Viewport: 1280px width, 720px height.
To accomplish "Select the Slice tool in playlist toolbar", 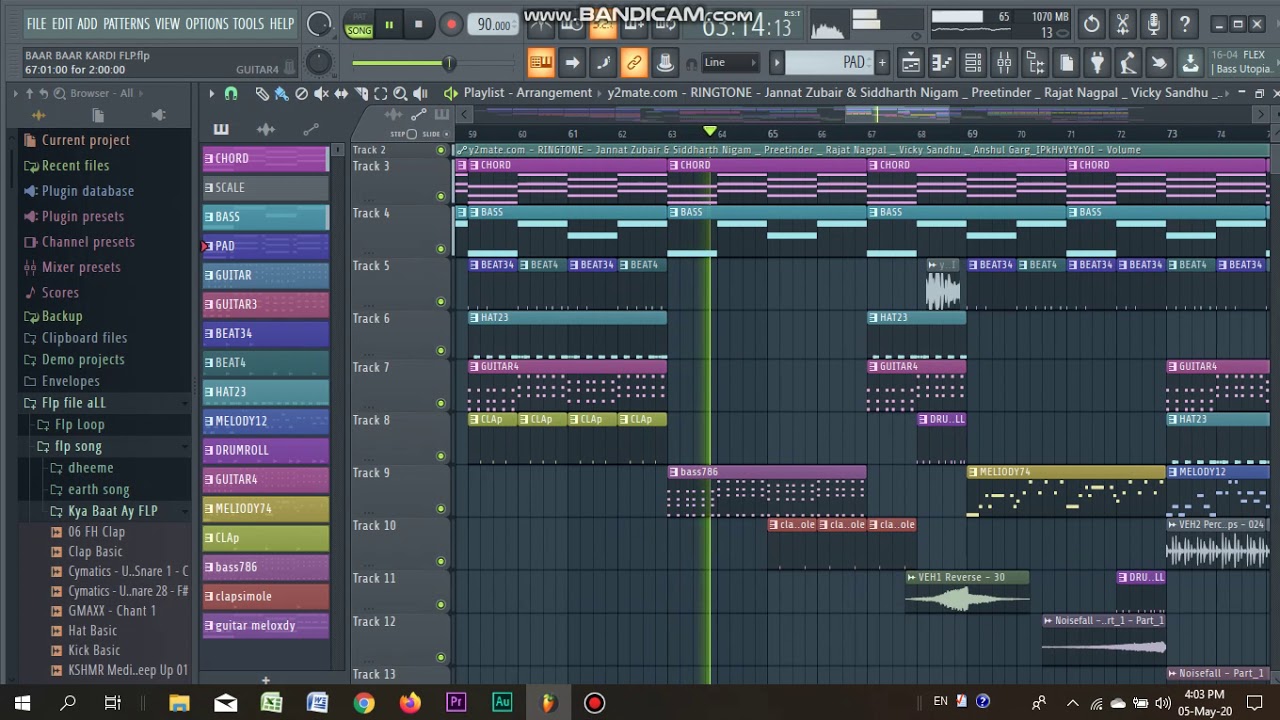I will pos(361,93).
